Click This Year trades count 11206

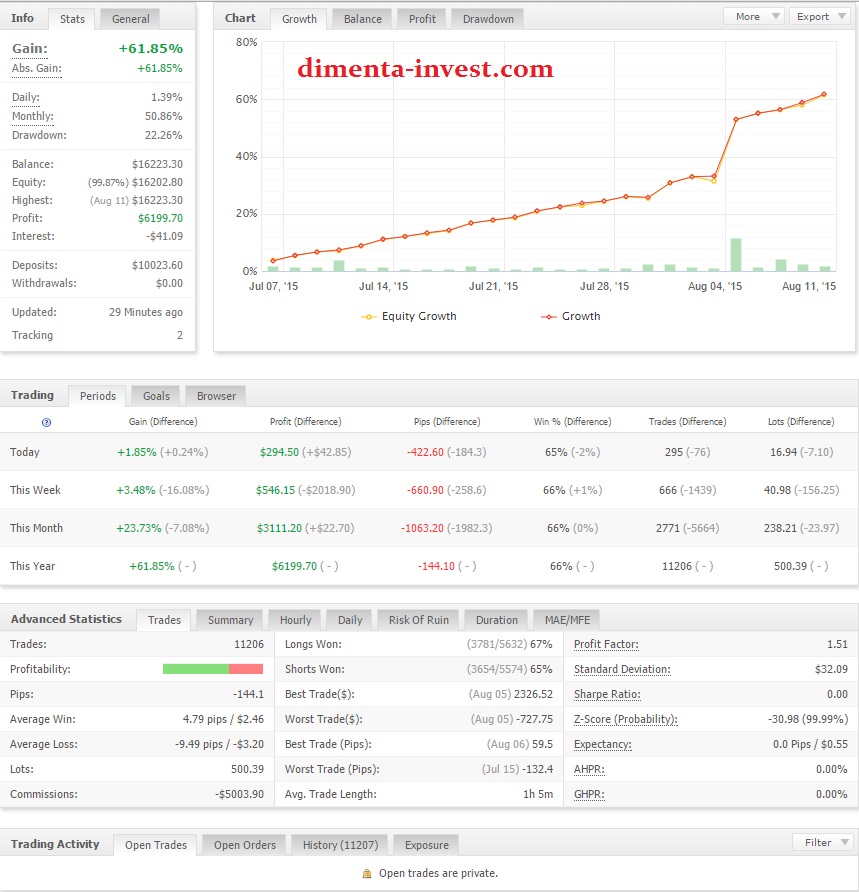coord(677,567)
